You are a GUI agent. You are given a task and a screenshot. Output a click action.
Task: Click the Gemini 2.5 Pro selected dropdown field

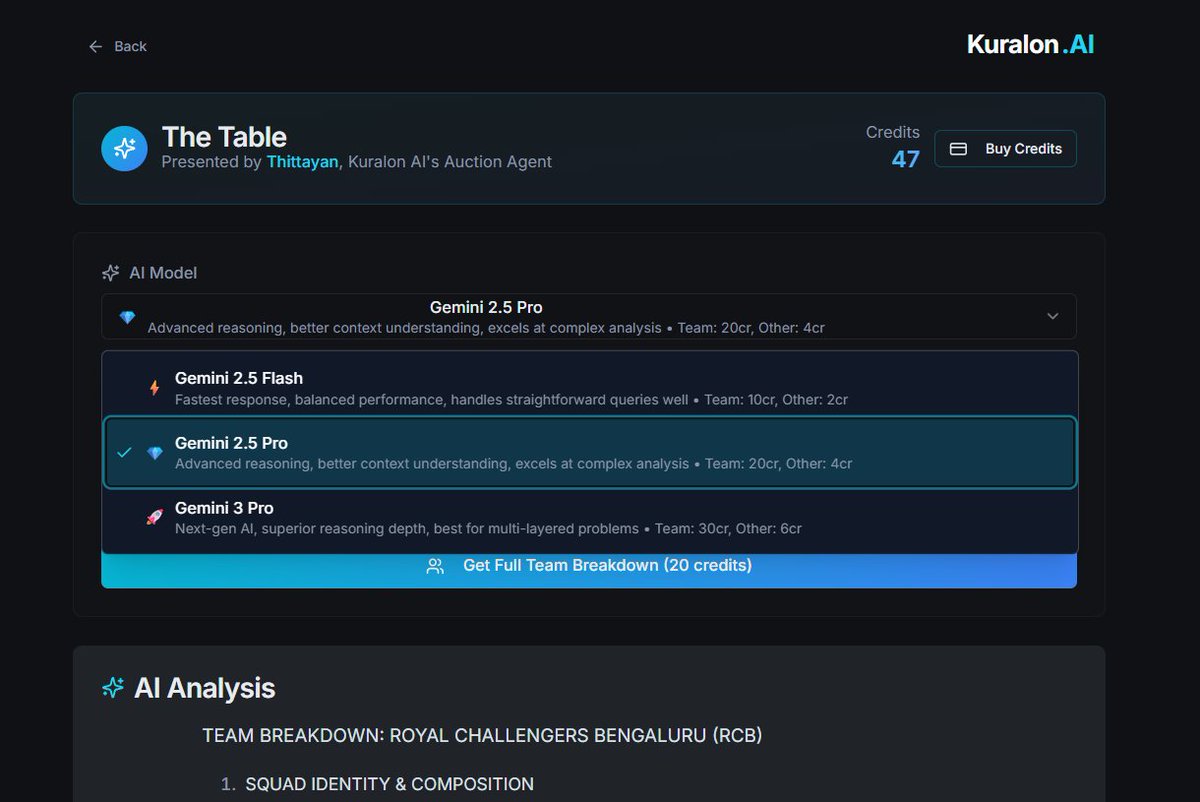pyautogui.click(x=589, y=316)
